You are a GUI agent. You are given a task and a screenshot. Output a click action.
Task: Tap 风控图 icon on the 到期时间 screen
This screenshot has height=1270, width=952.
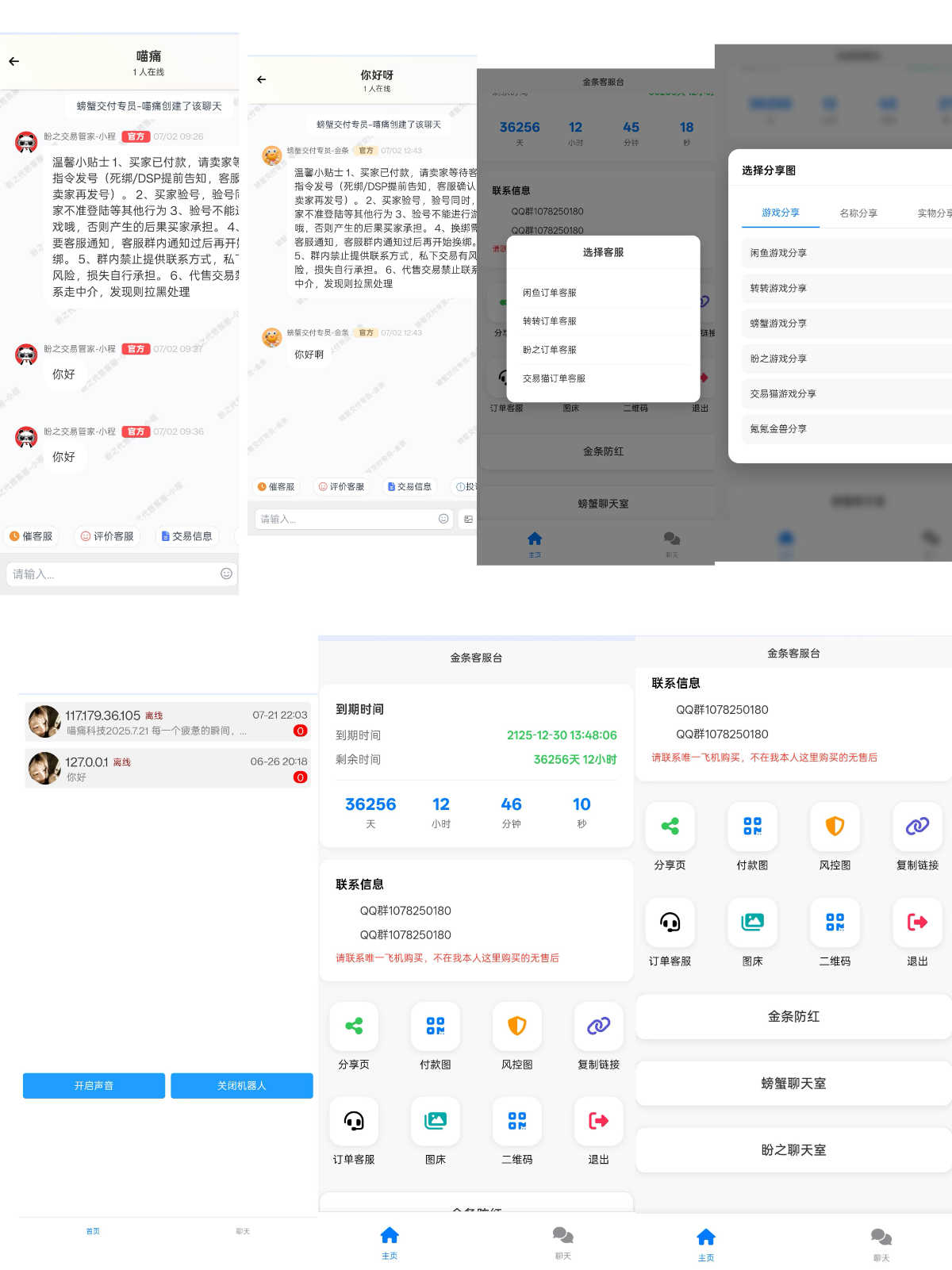click(x=517, y=1026)
